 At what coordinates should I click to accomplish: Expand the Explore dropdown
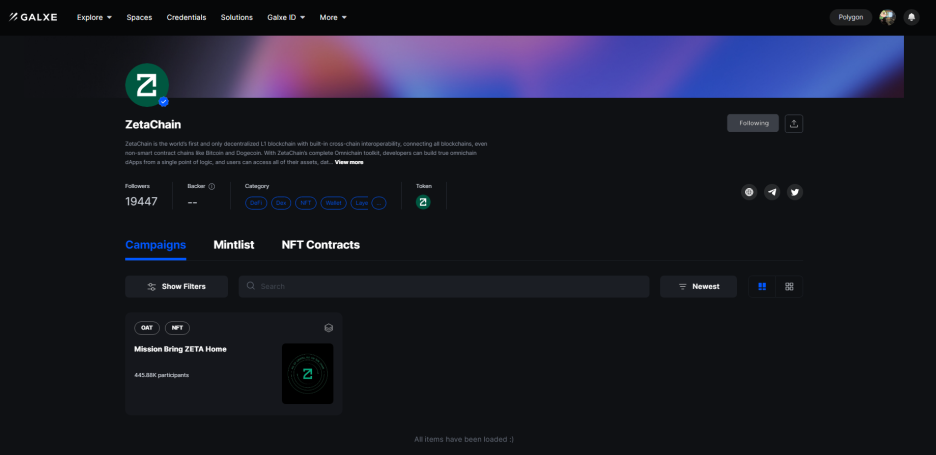[94, 17]
